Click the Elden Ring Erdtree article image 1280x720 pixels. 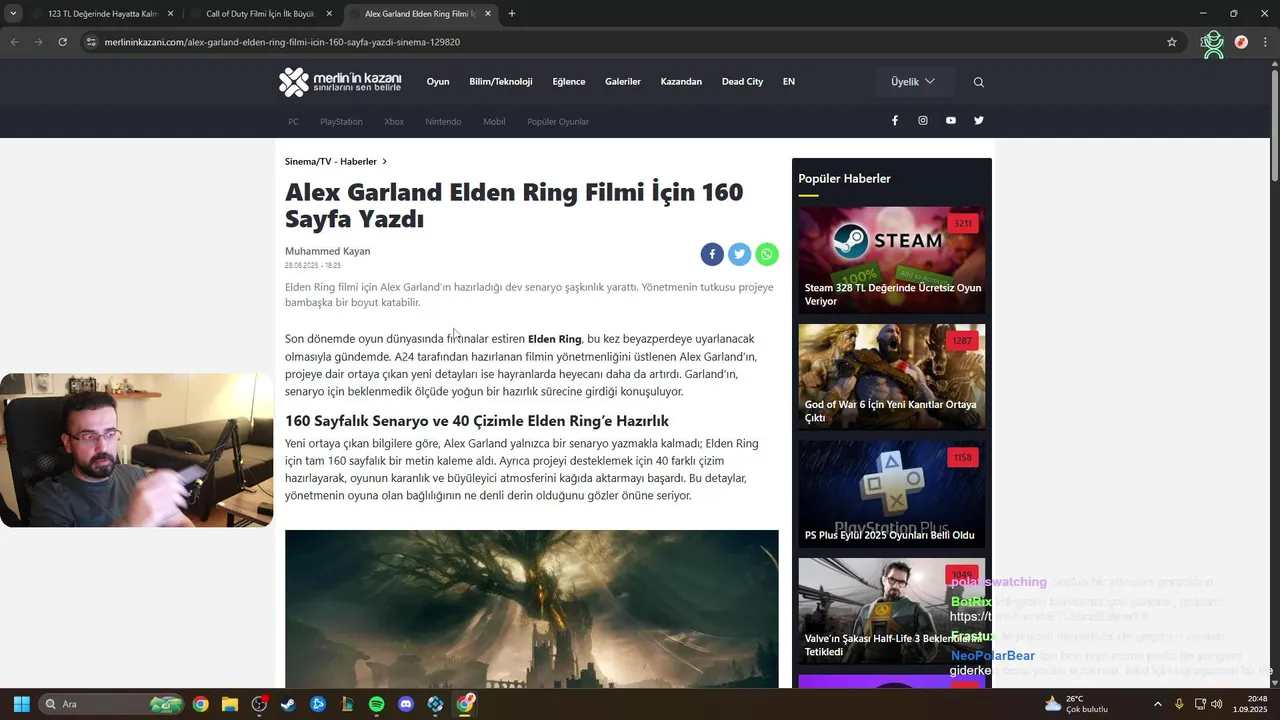[531, 608]
